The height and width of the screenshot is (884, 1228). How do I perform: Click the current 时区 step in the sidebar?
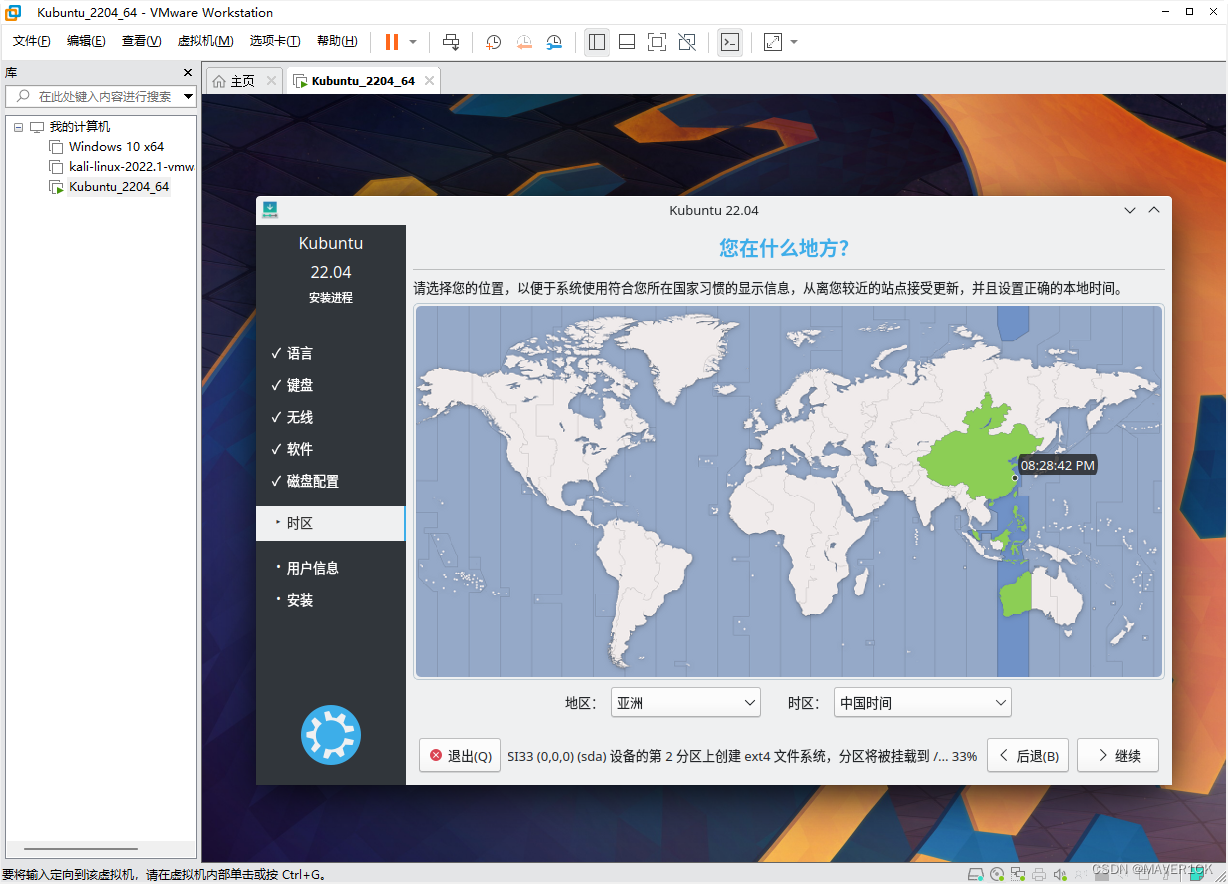(331, 523)
